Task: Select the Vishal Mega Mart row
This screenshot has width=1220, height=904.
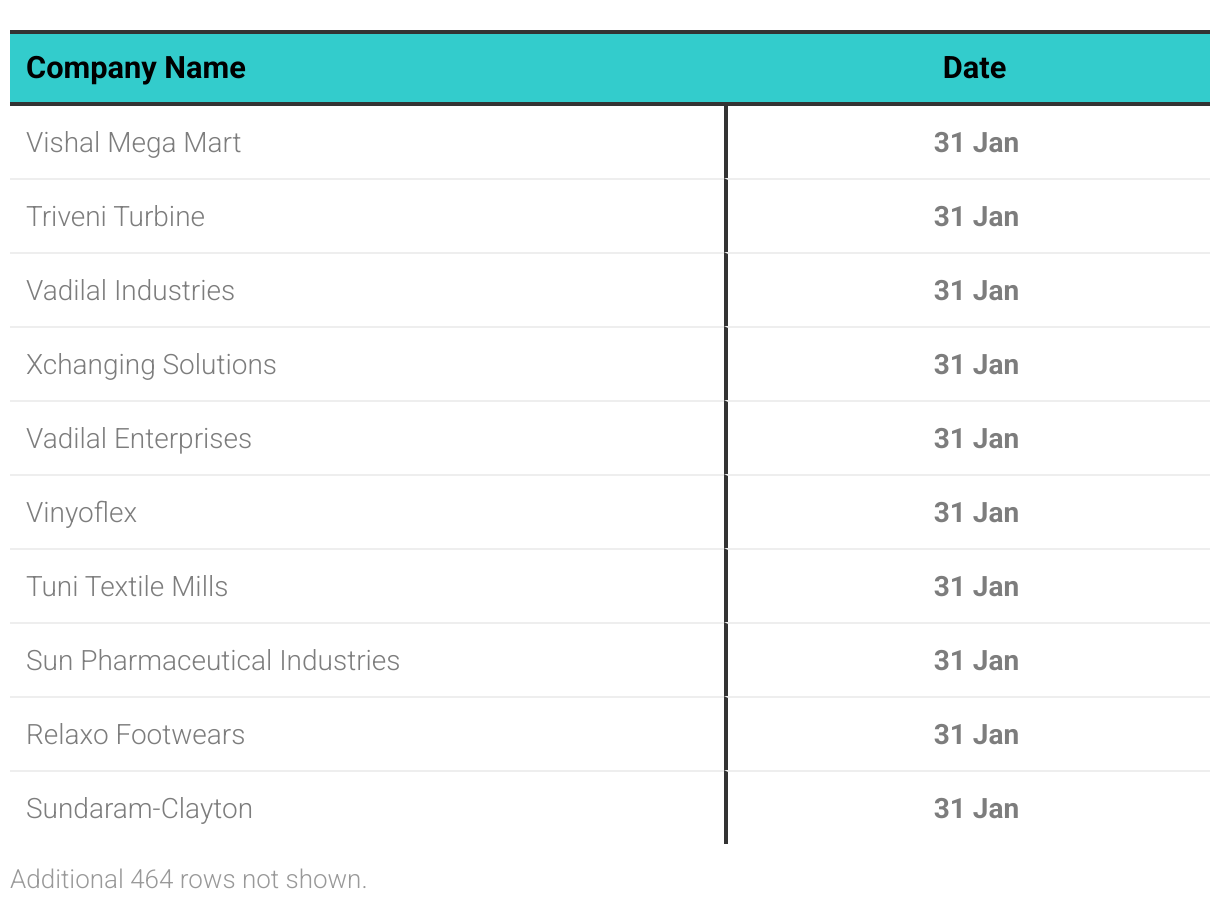Action: pyautogui.click(x=134, y=143)
